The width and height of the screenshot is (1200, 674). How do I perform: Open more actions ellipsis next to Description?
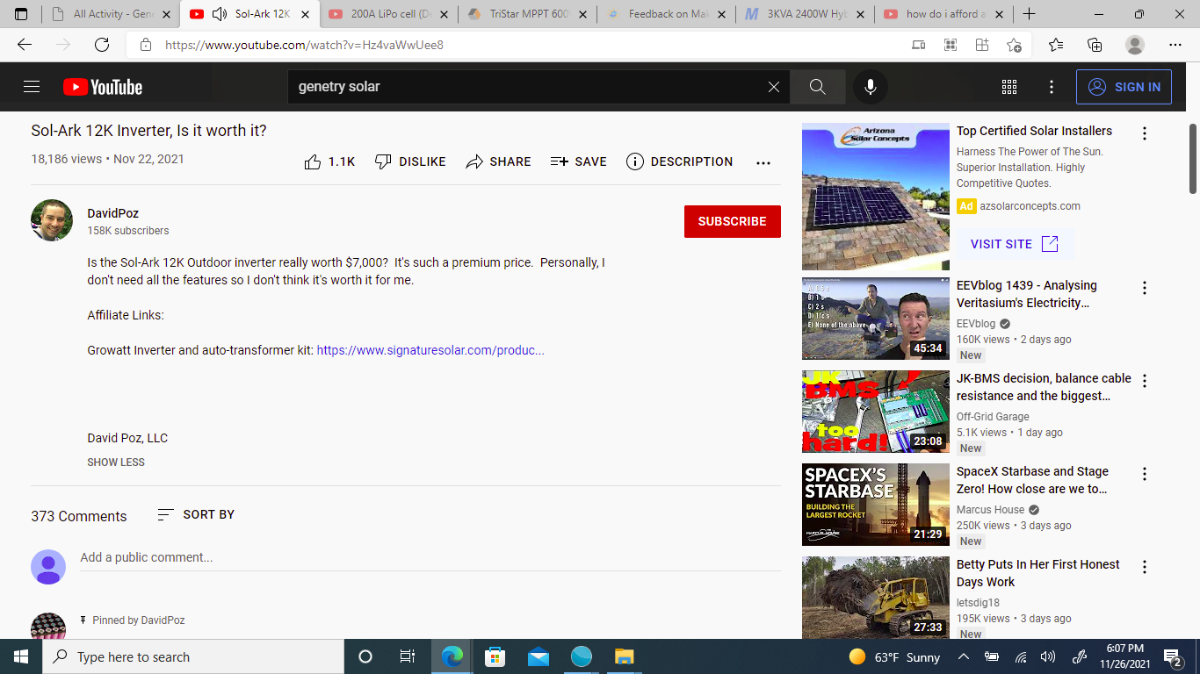(x=763, y=162)
